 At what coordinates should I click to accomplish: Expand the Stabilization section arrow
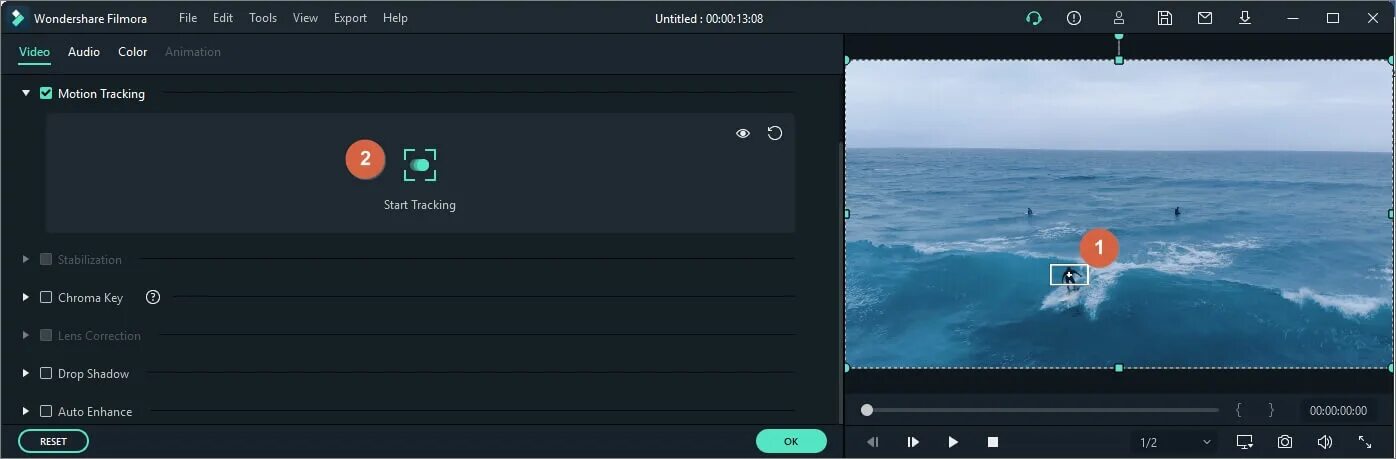(26, 259)
